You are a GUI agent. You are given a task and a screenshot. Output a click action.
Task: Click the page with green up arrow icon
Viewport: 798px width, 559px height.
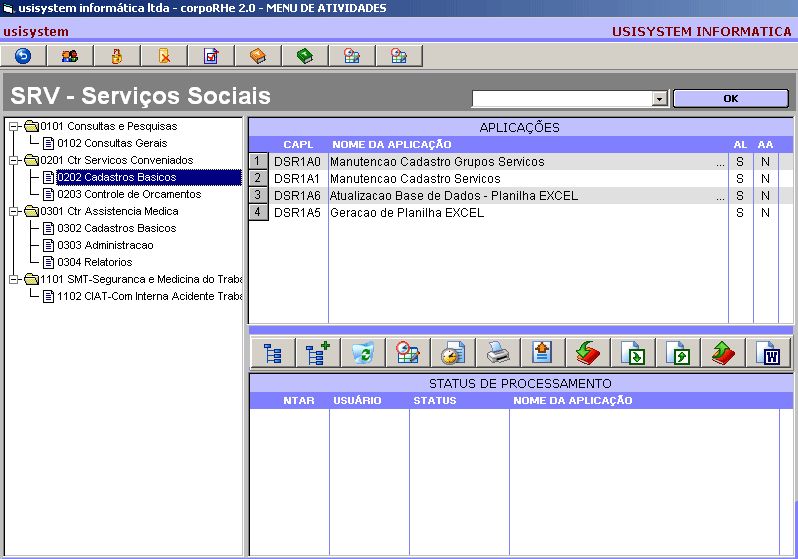coord(678,352)
